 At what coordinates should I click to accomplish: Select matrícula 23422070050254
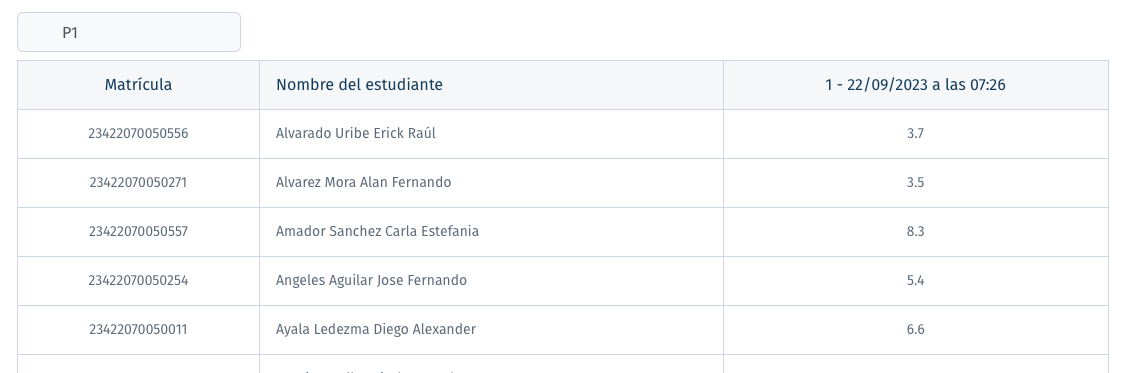[x=139, y=280]
